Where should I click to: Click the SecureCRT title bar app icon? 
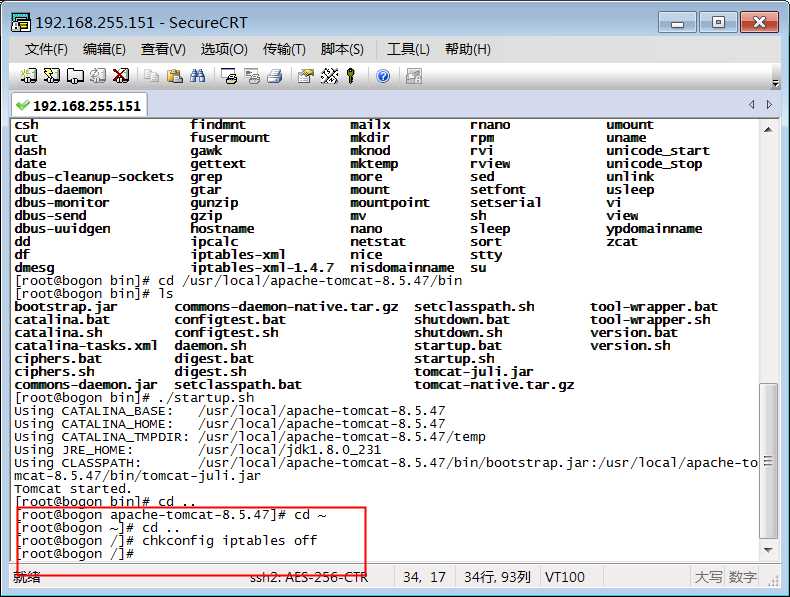click(21, 23)
